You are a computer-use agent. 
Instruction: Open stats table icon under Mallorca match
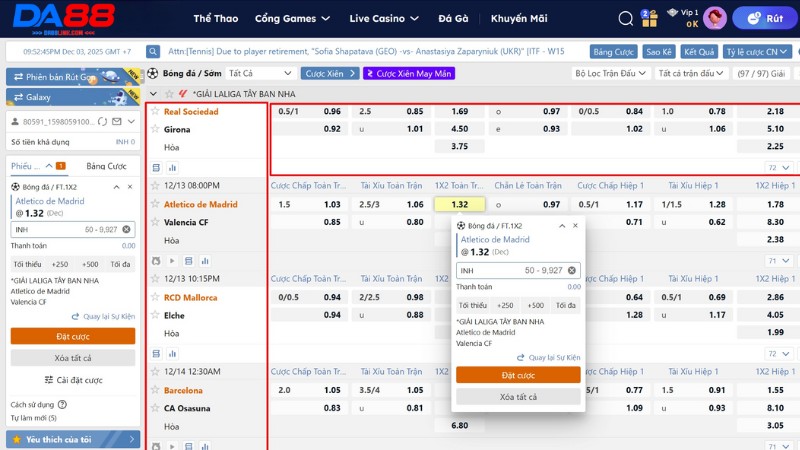(156, 354)
